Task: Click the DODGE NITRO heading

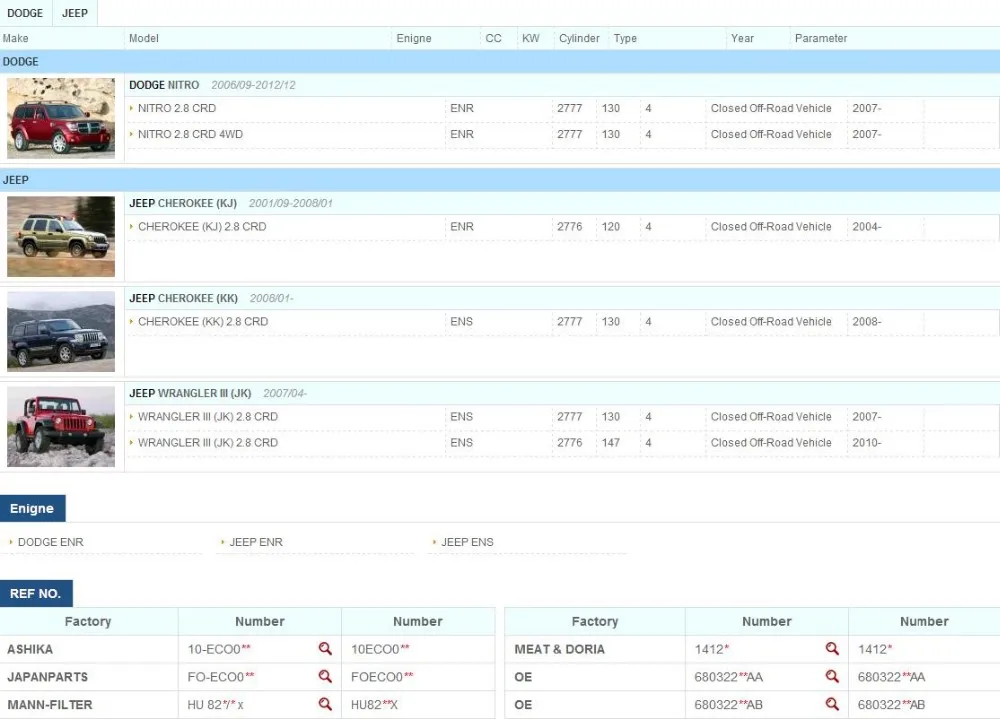Action: click(164, 85)
